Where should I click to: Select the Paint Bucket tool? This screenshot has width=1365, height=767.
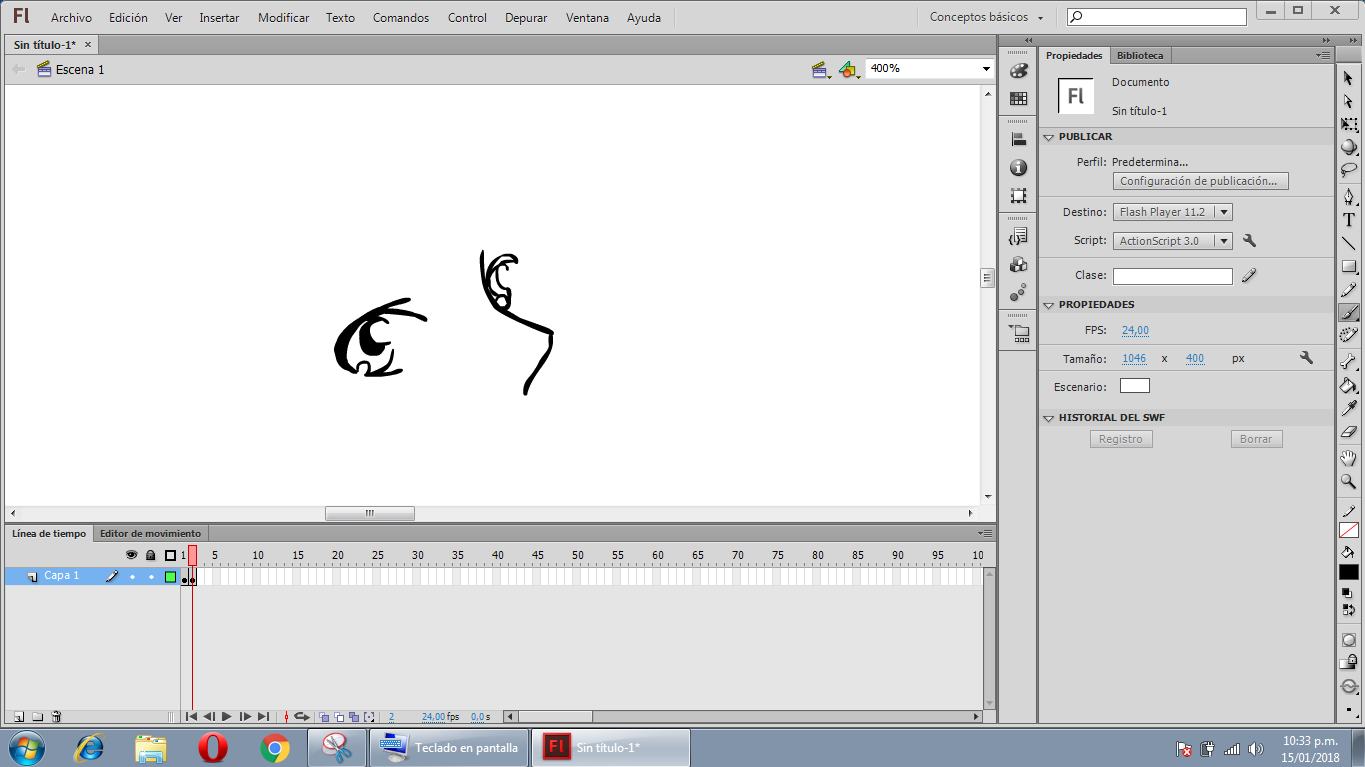click(1349, 385)
